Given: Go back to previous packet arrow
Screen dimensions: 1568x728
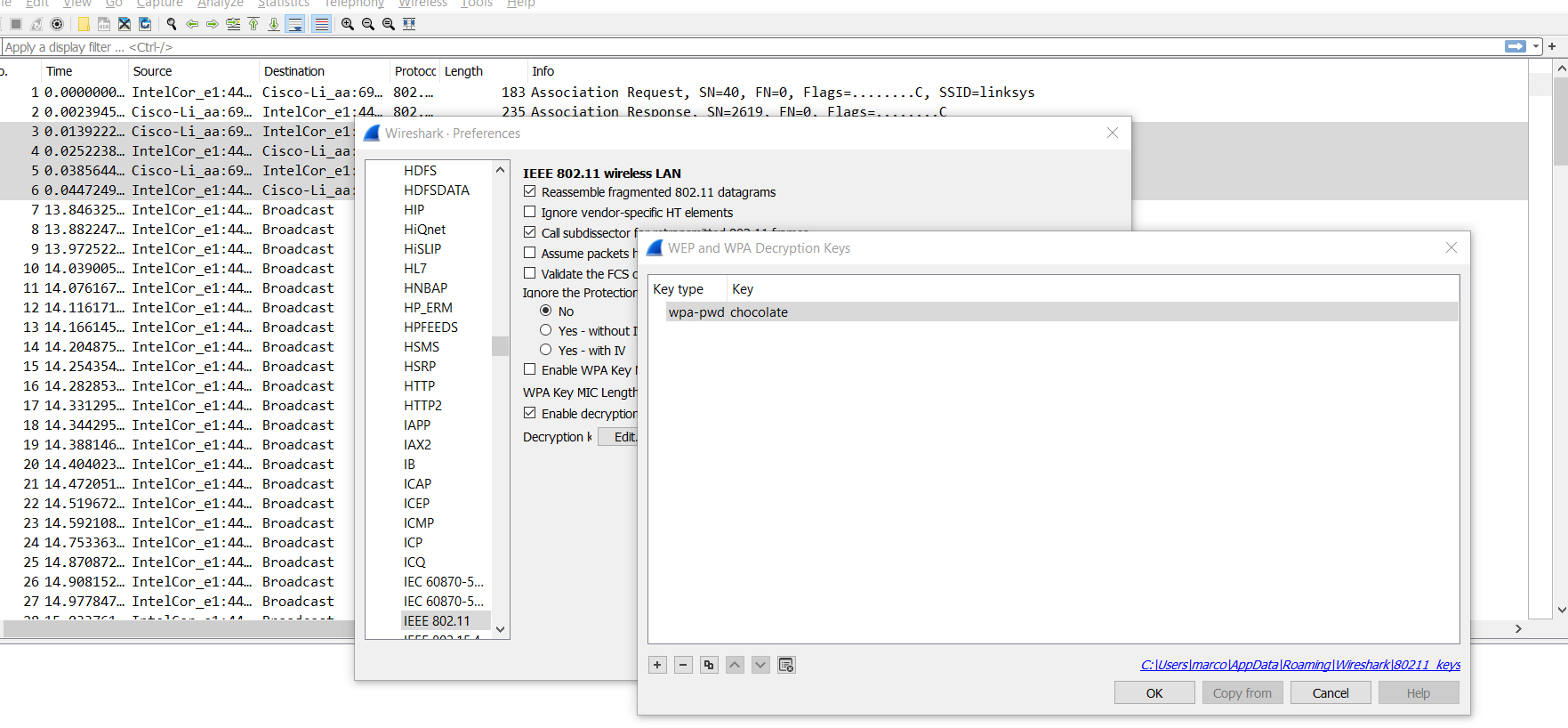Looking at the screenshot, I should click(x=192, y=24).
